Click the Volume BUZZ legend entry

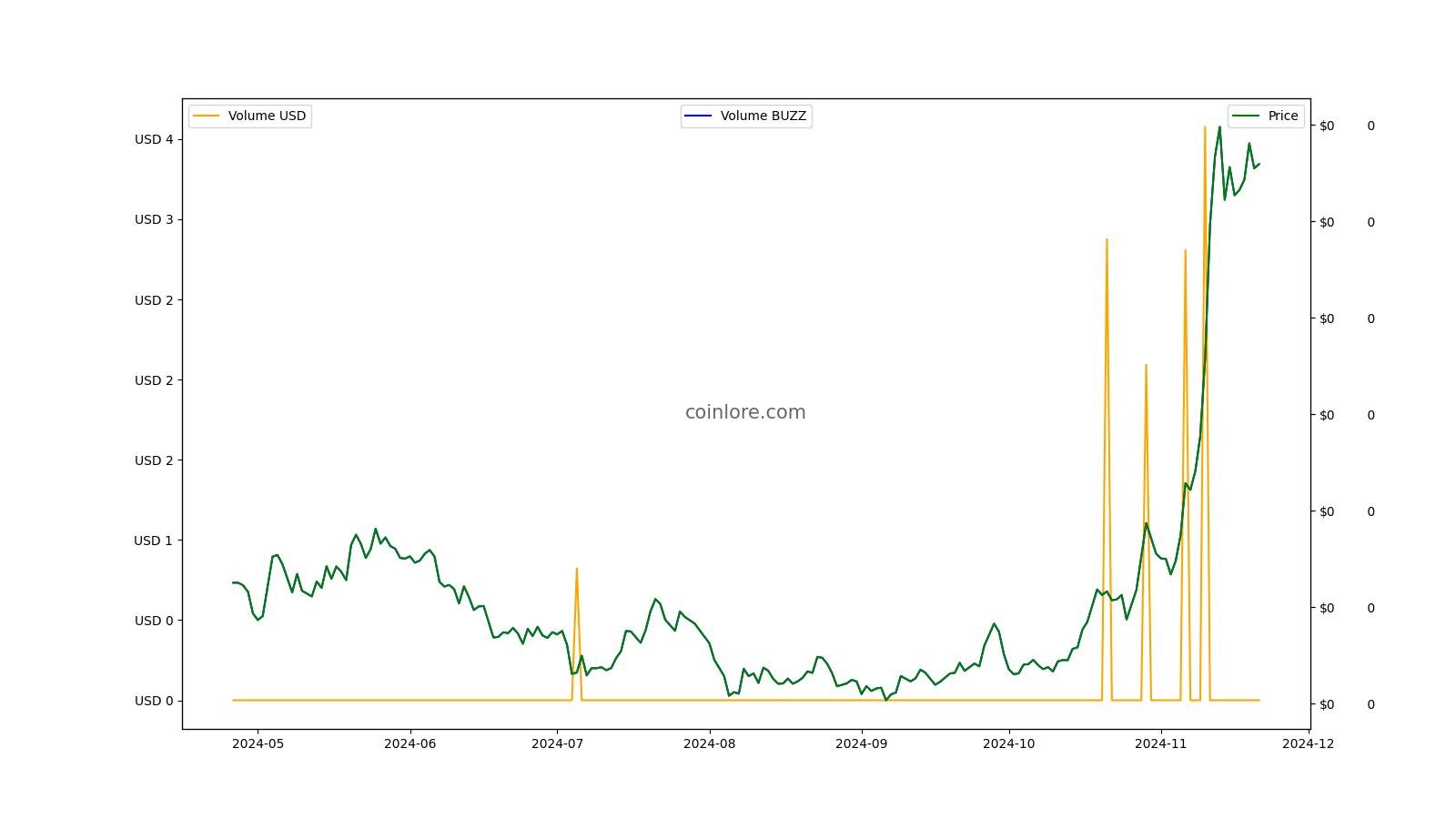click(x=746, y=116)
